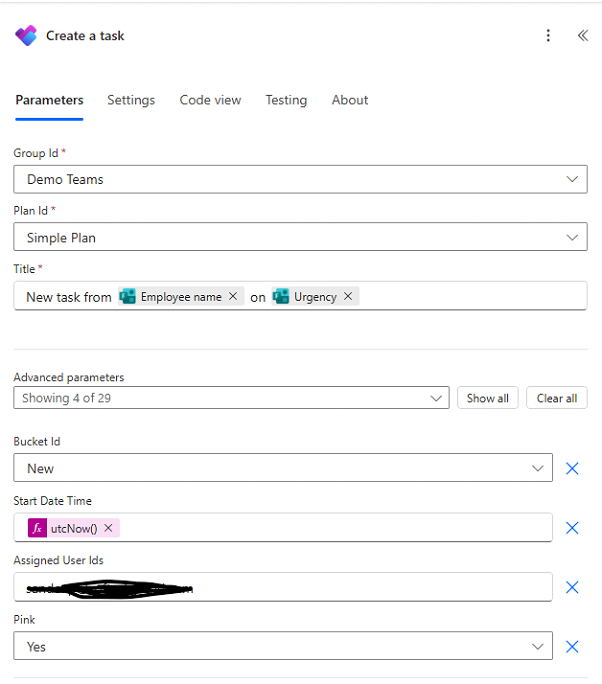Open the Testing tab
The image size is (602, 684).
click(x=286, y=100)
